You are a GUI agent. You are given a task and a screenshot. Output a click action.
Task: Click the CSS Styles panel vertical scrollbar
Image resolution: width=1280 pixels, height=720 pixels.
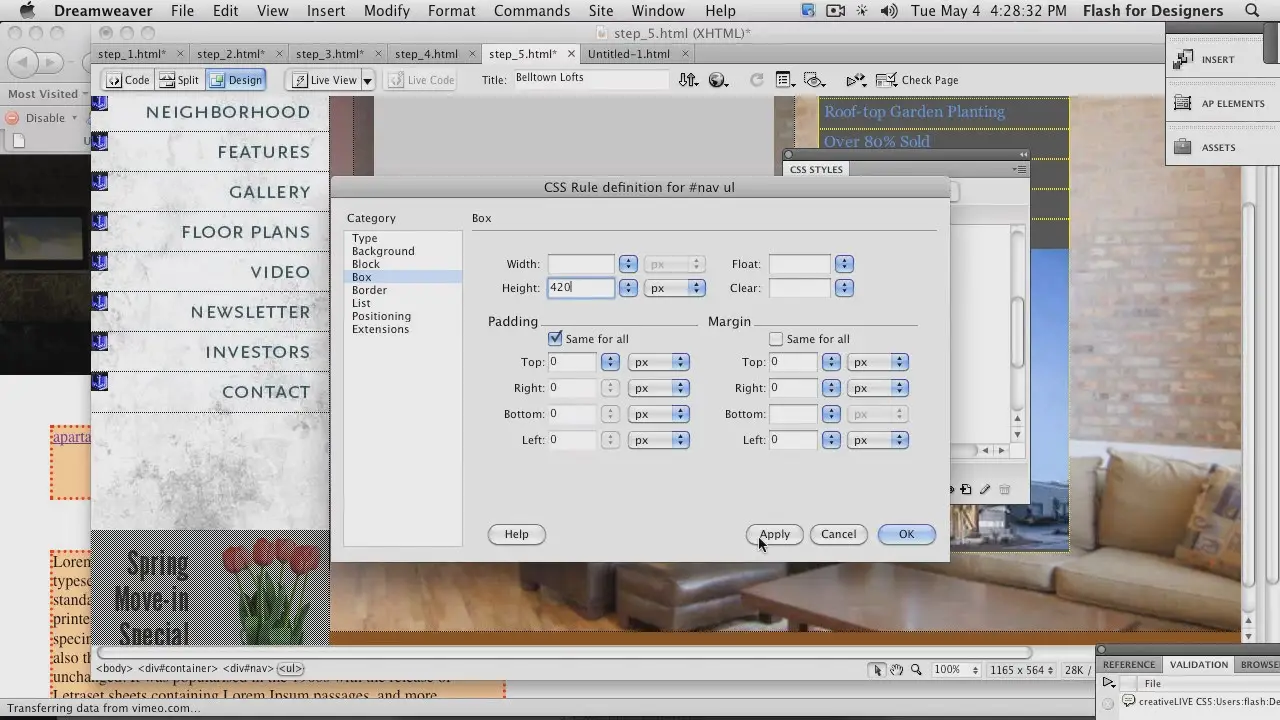[x=1017, y=334]
